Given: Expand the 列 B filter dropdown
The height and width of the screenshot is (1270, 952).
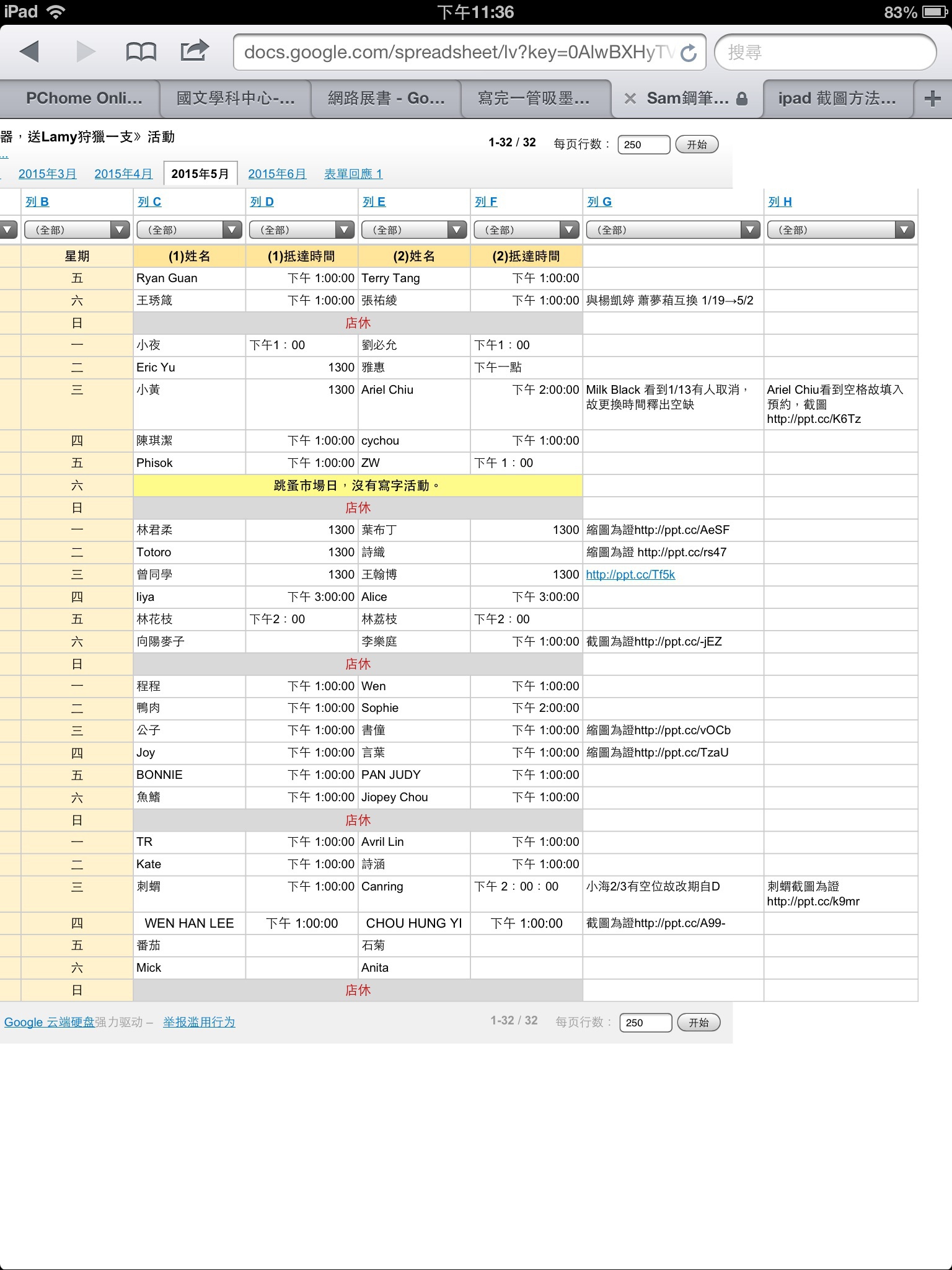Looking at the screenshot, I should [76, 230].
